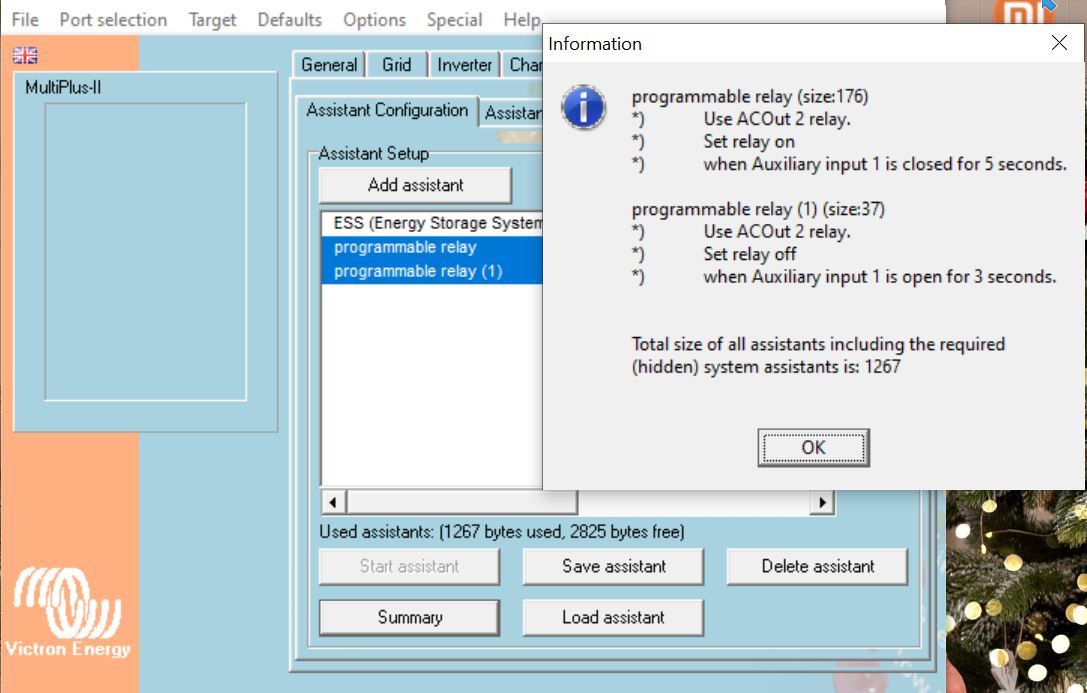The height and width of the screenshot is (693, 1087).
Task: Click the disabled Start assistant button
Action: (410, 566)
